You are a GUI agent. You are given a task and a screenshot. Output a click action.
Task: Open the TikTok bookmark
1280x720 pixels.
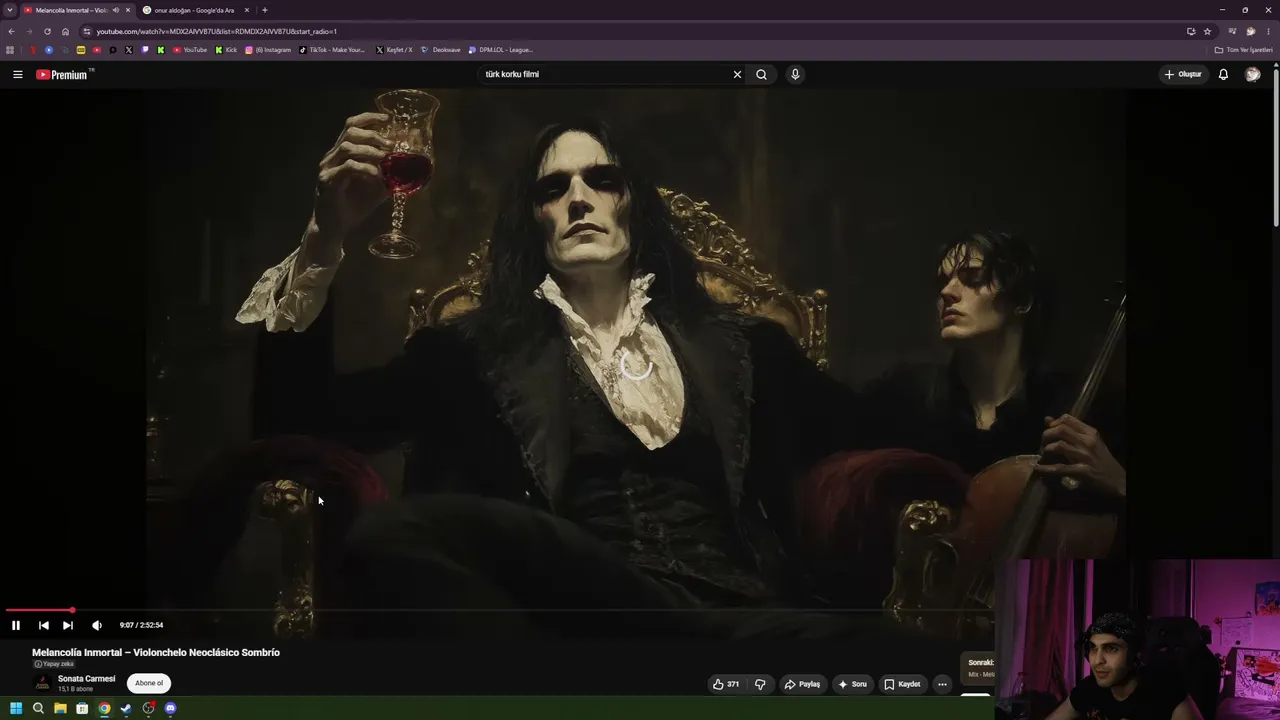(332, 50)
